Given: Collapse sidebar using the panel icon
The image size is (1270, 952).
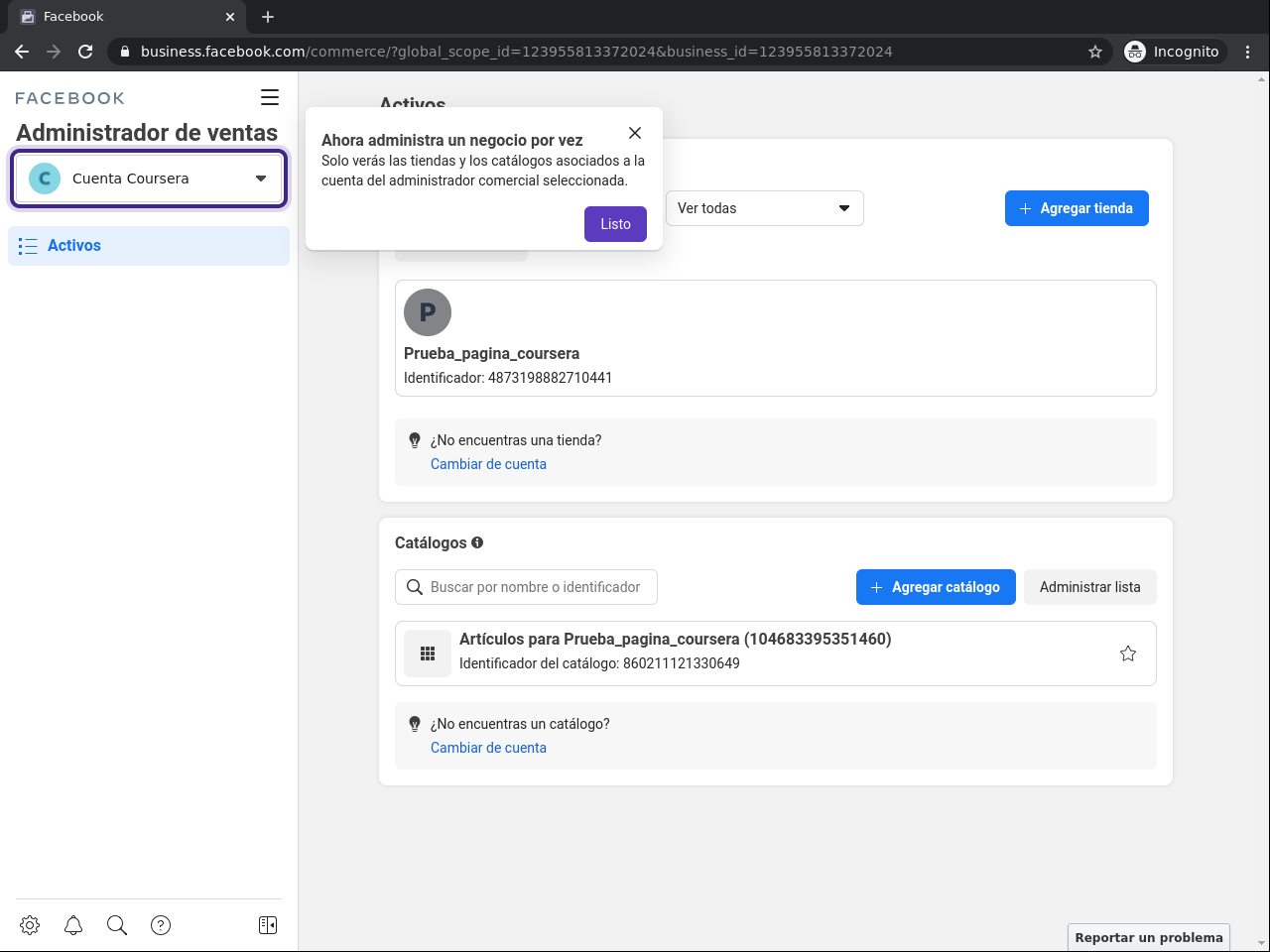Looking at the screenshot, I should click(268, 925).
